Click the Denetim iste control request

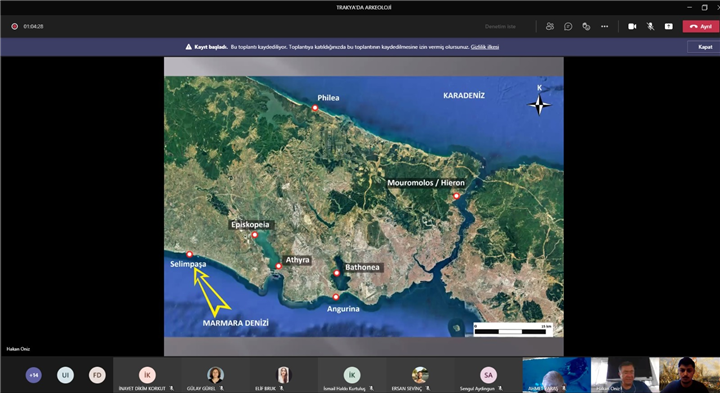(500, 27)
